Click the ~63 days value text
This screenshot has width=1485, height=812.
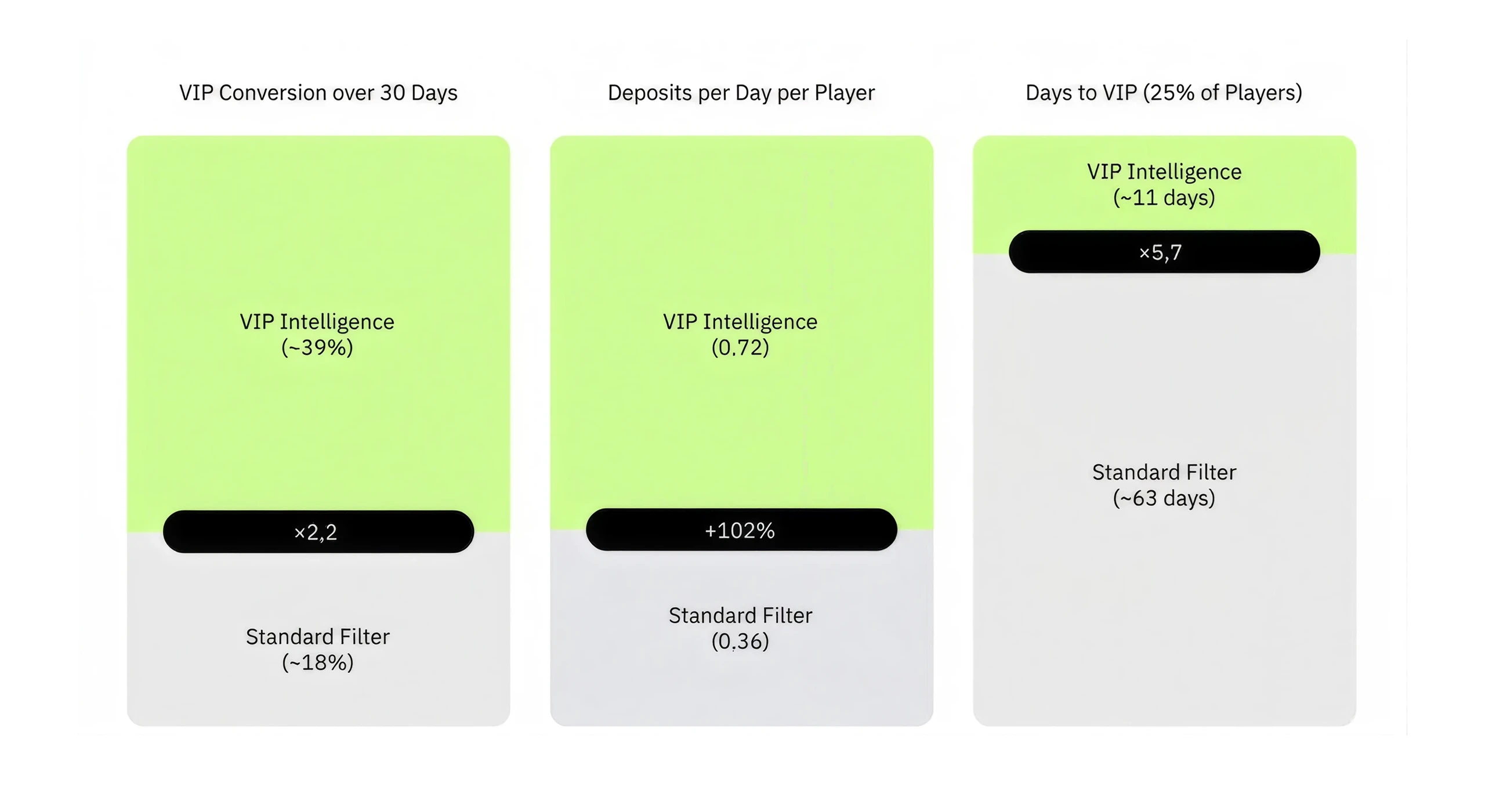coord(1164,498)
